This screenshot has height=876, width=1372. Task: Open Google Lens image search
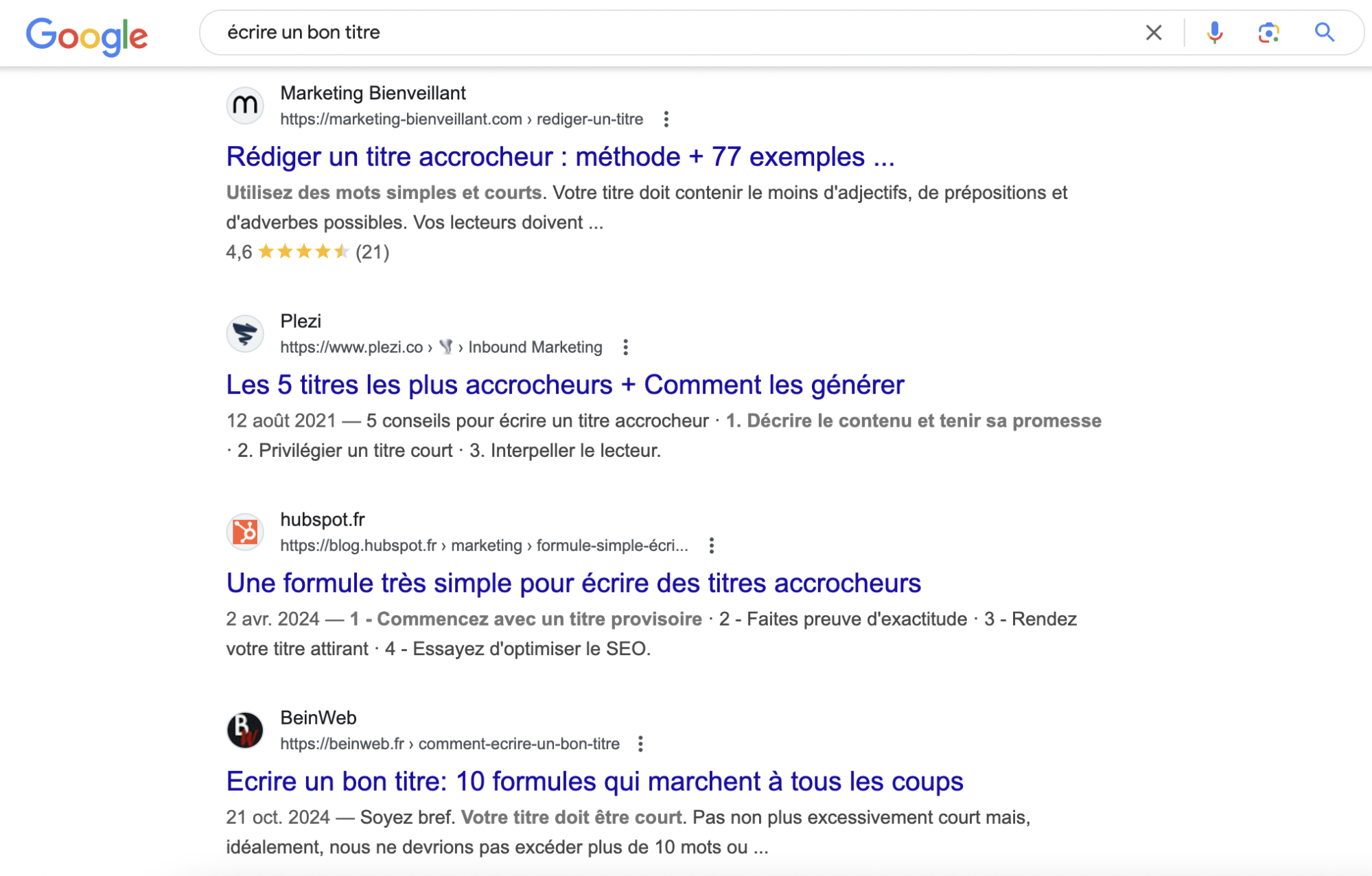(x=1268, y=32)
